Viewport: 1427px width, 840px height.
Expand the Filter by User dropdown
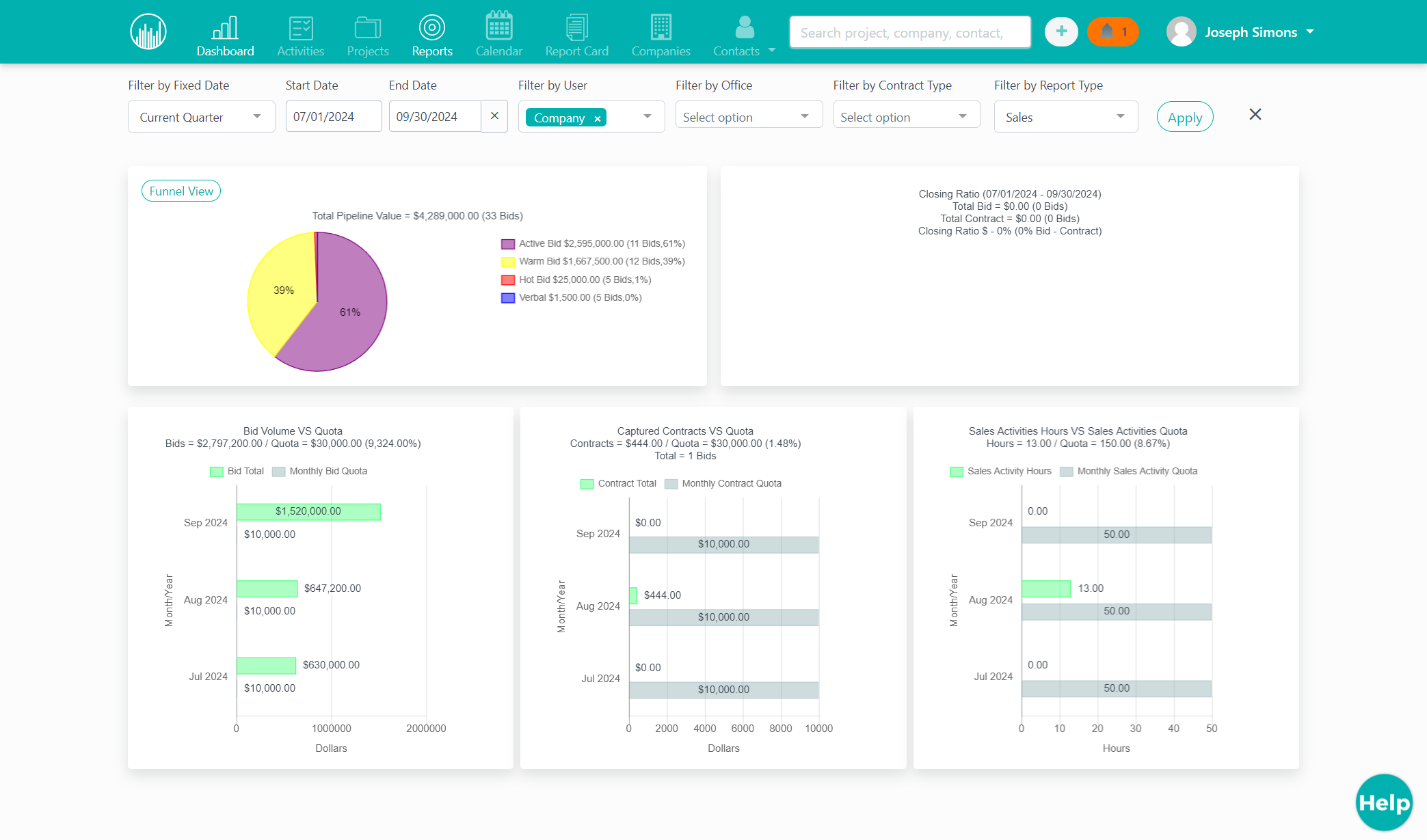[x=648, y=117]
